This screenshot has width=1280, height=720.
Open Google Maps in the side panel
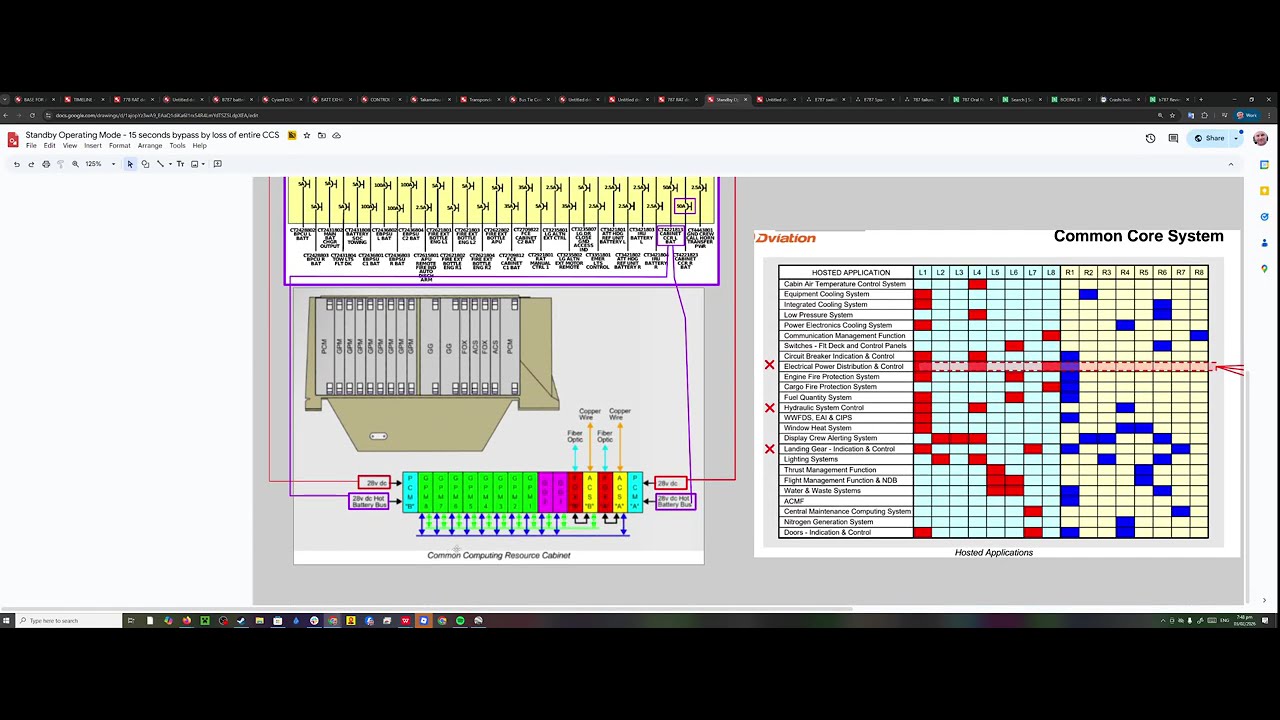click(x=1264, y=269)
